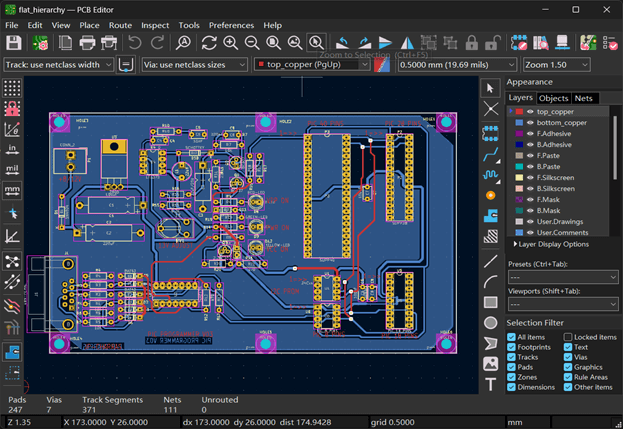This screenshot has height=429, width=623.
Task: Select the Add vias tool
Action: (x=491, y=195)
